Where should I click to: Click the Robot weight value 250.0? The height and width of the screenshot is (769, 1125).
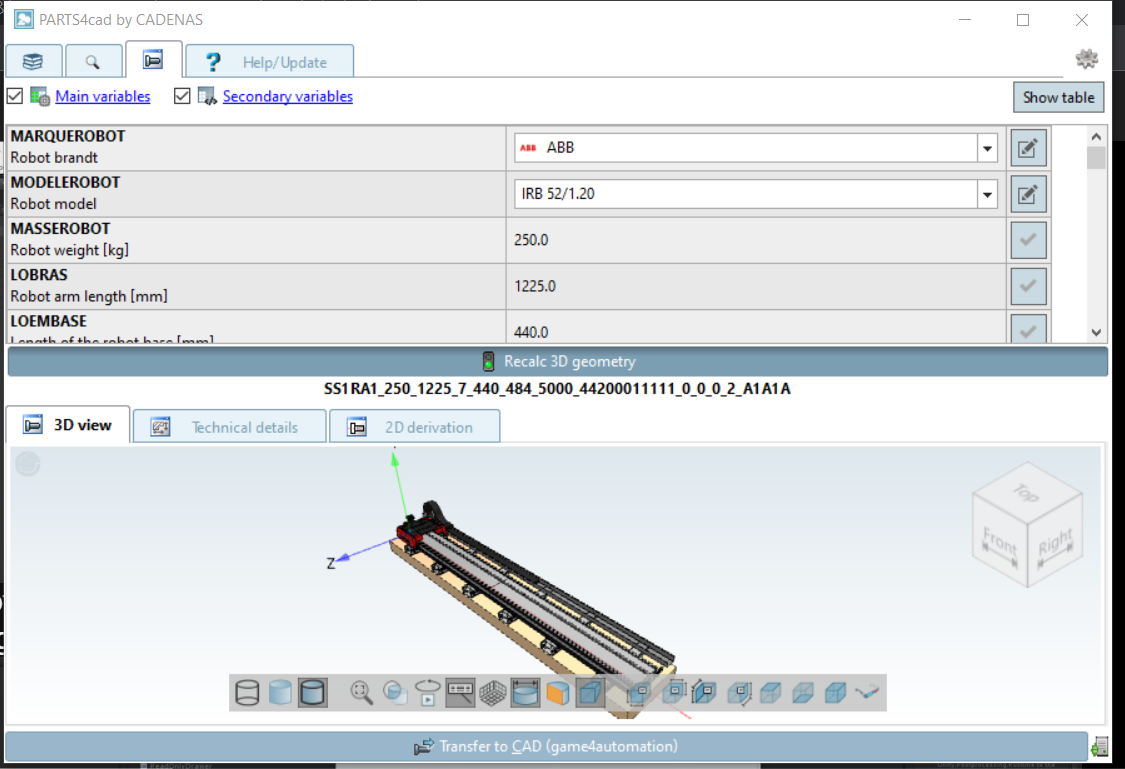(x=531, y=240)
